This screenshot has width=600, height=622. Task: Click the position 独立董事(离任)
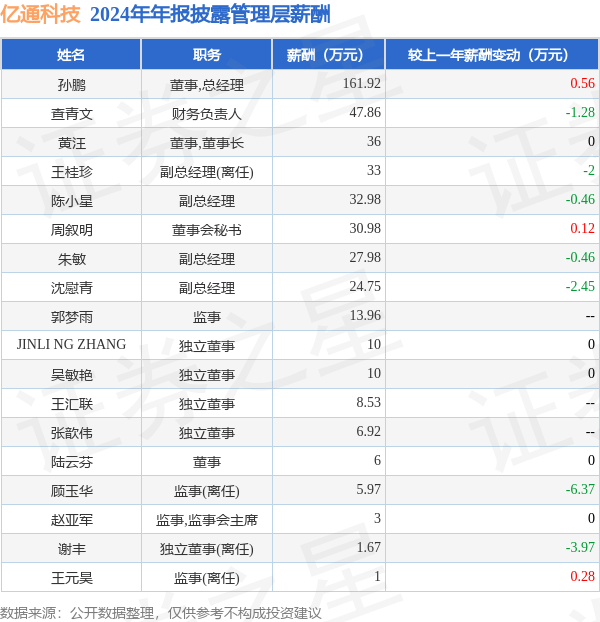coord(207,549)
